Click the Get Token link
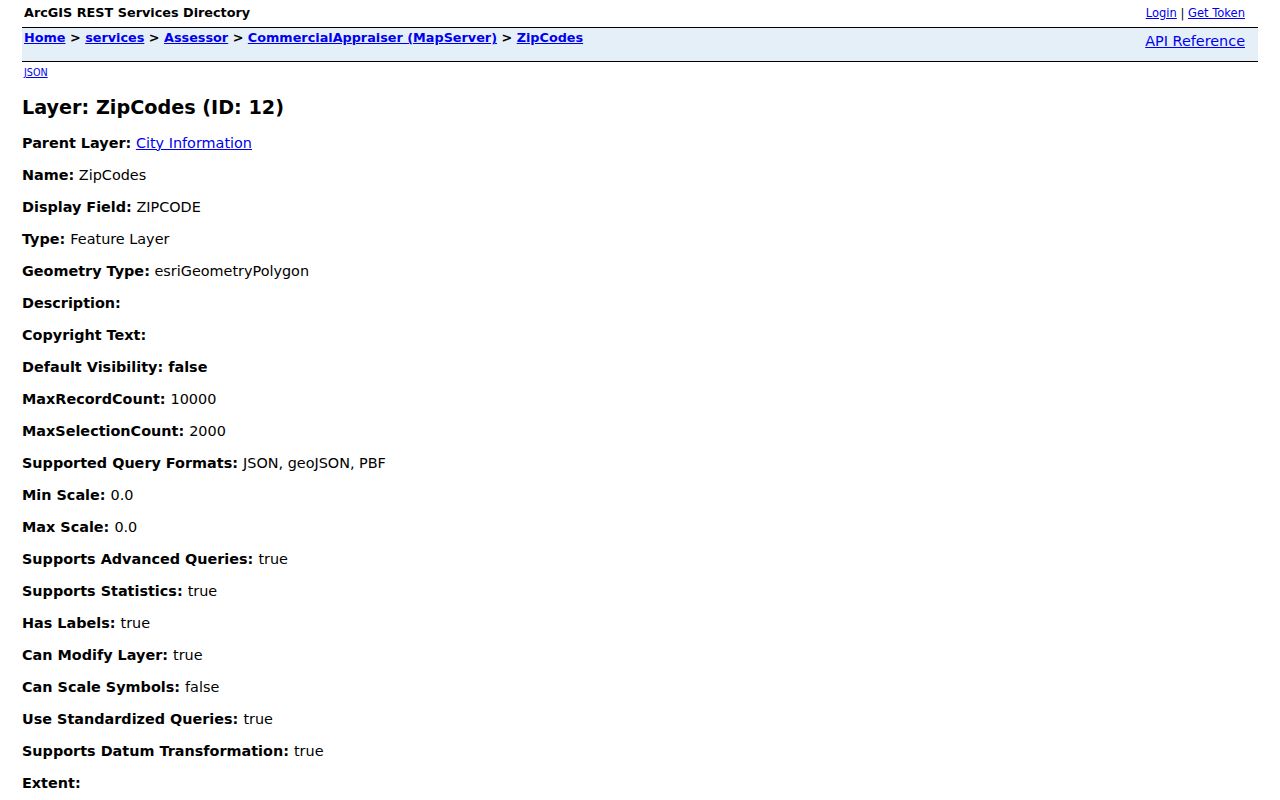Viewport: 1280px width, 800px height. (x=1216, y=13)
